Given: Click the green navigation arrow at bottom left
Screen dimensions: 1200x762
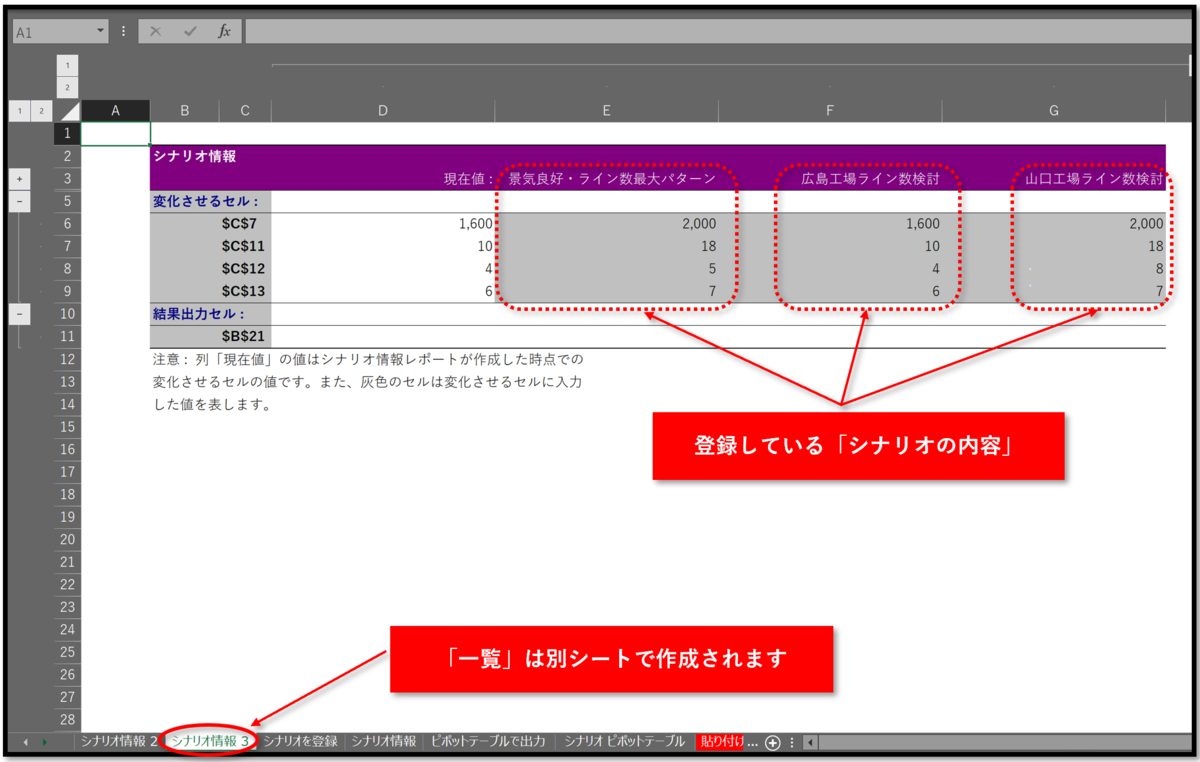Looking at the screenshot, I should 42,742.
